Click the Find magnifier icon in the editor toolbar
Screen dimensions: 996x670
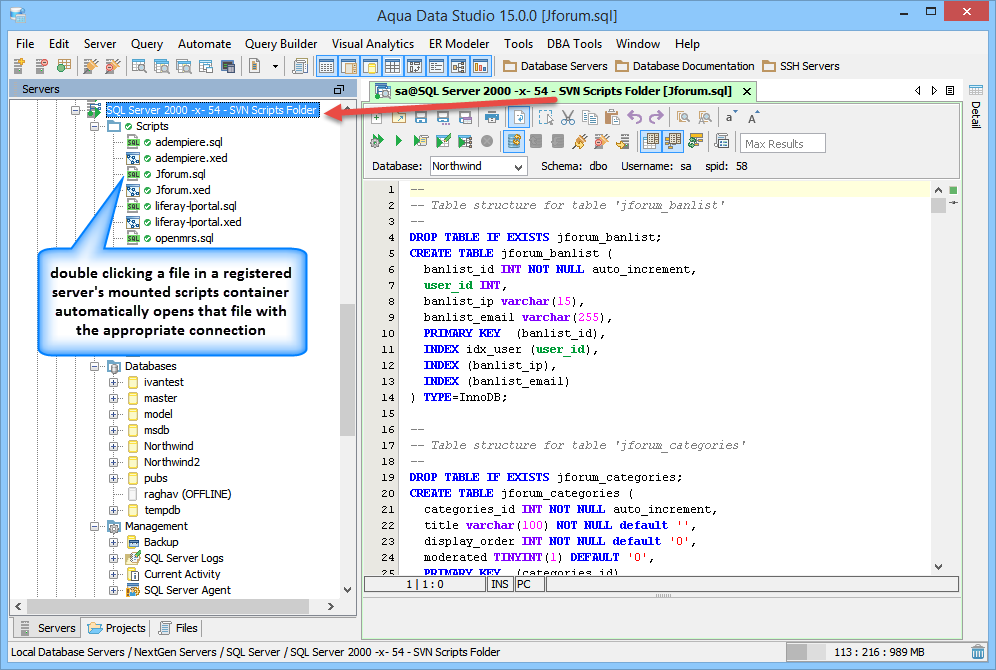click(x=683, y=117)
